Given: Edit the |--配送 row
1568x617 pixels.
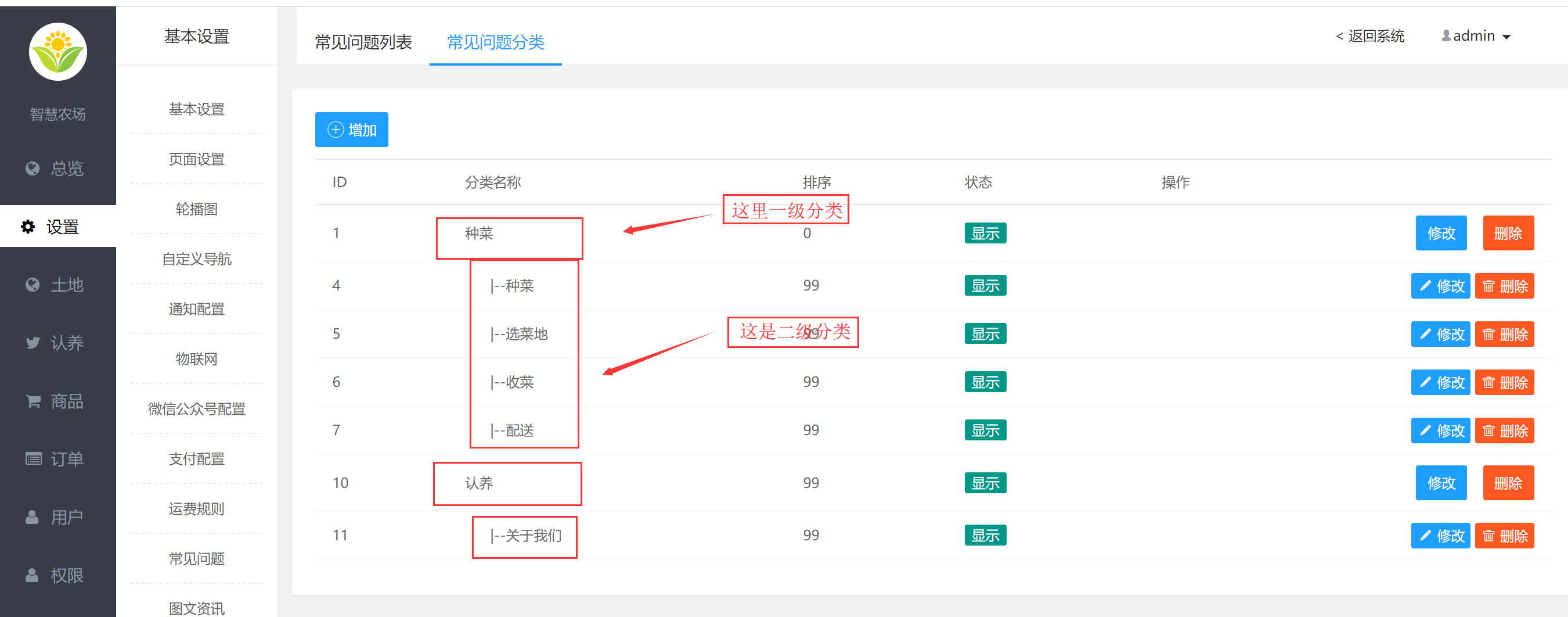Looking at the screenshot, I should point(1440,431).
